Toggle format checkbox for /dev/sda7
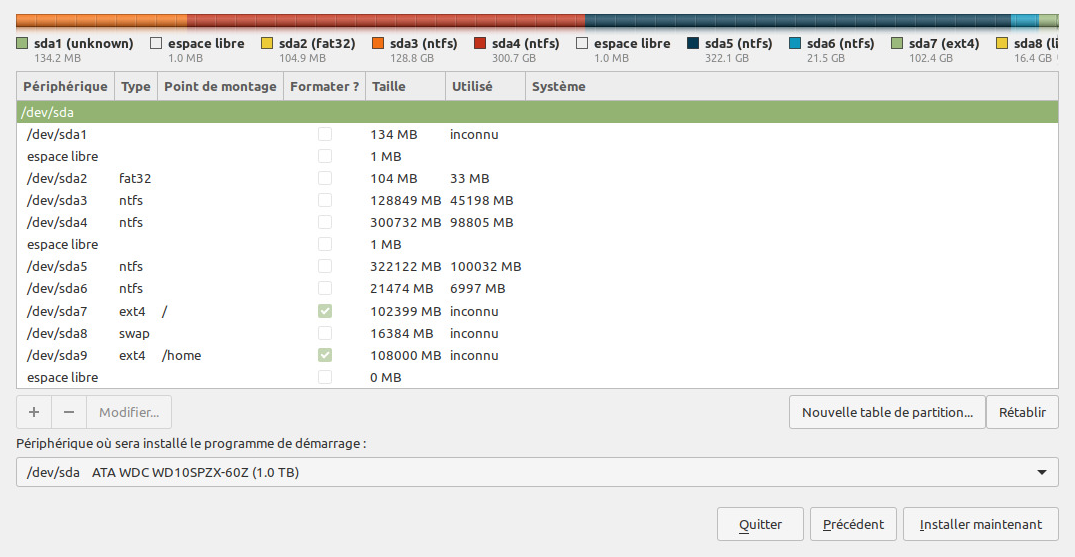 pos(325,311)
